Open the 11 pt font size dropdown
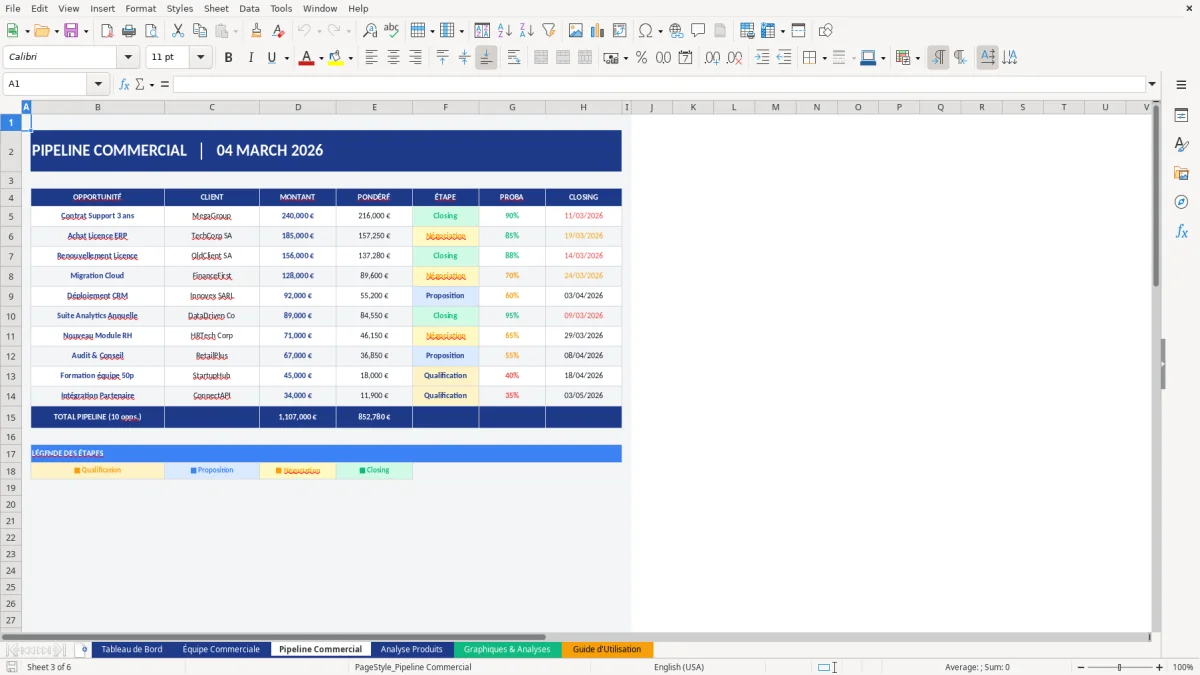This screenshot has width=1200, height=675. [200, 58]
